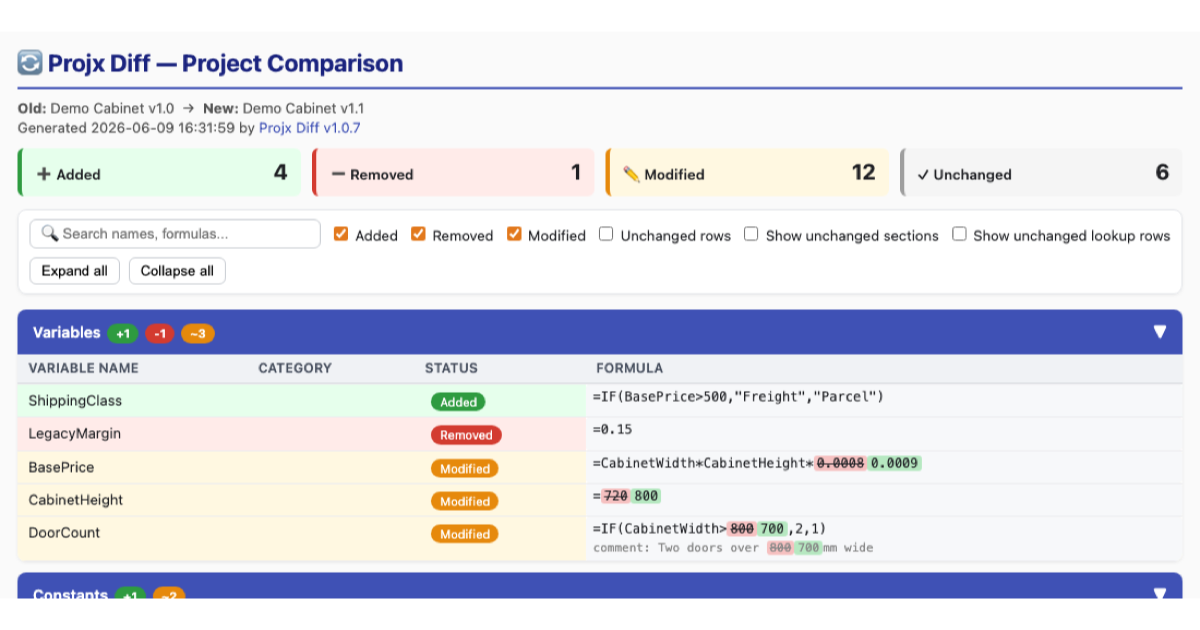Click the =0.15 LegacyMargin formula
Screen dimensions: 1200x630
612,430
